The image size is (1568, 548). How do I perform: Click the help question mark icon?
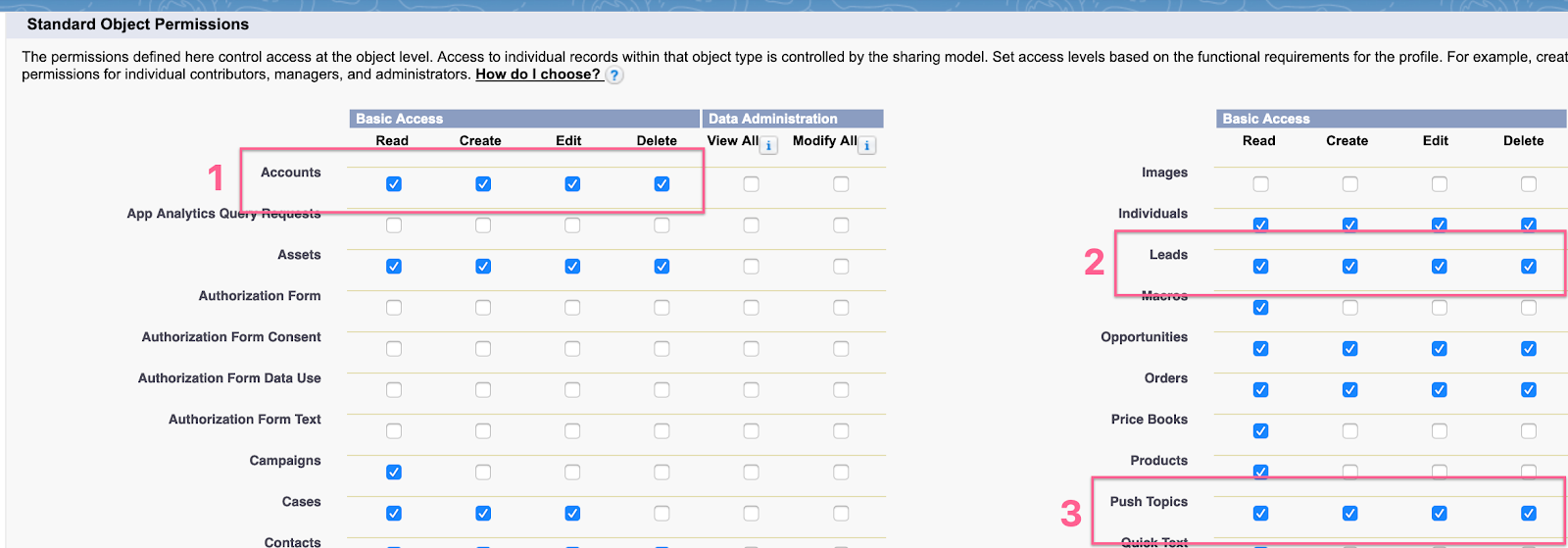614,75
